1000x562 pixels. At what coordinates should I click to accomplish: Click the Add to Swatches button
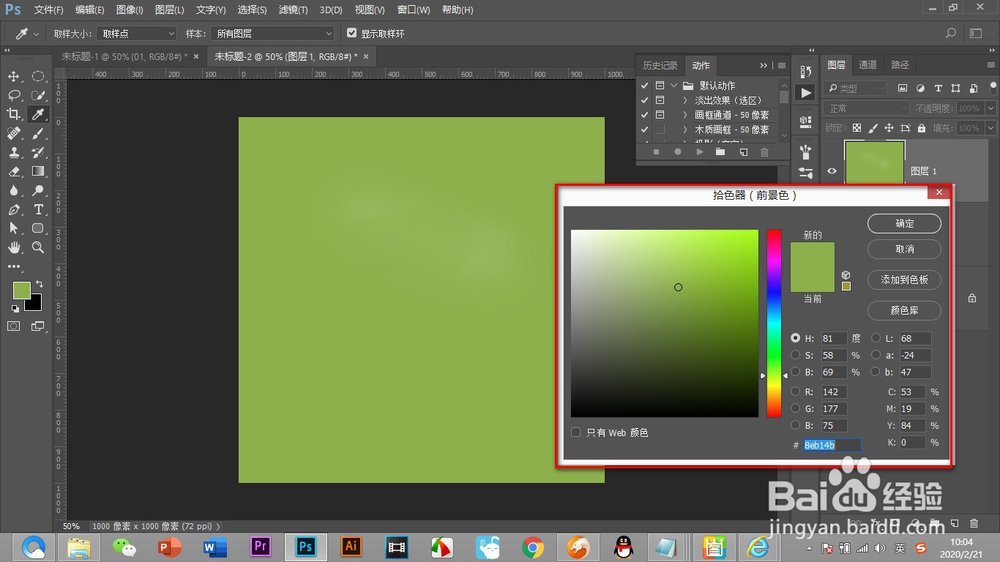click(x=904, y=279)
